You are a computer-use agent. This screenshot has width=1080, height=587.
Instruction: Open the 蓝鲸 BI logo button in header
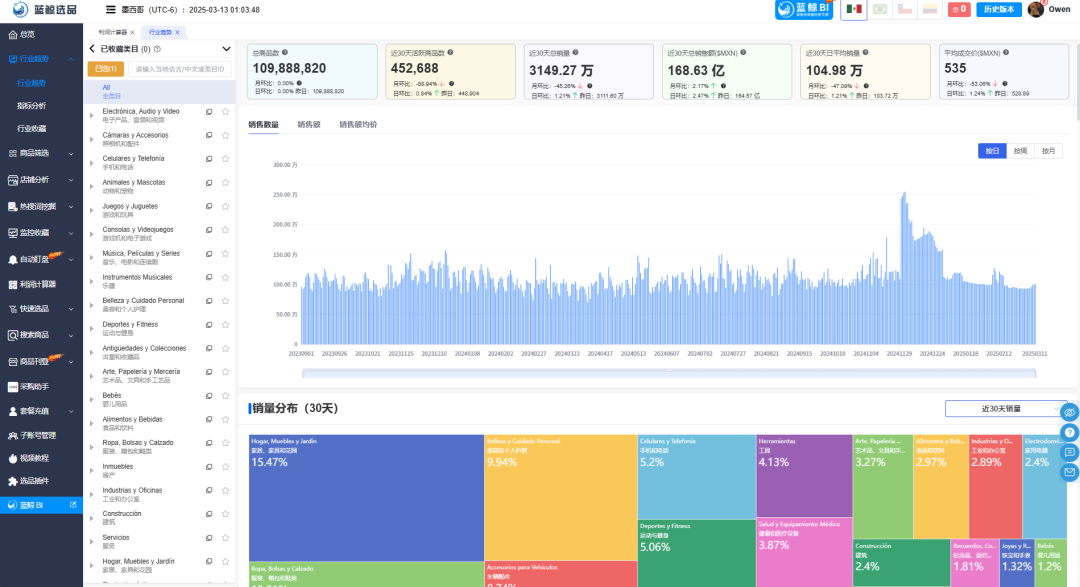[803, 9]
